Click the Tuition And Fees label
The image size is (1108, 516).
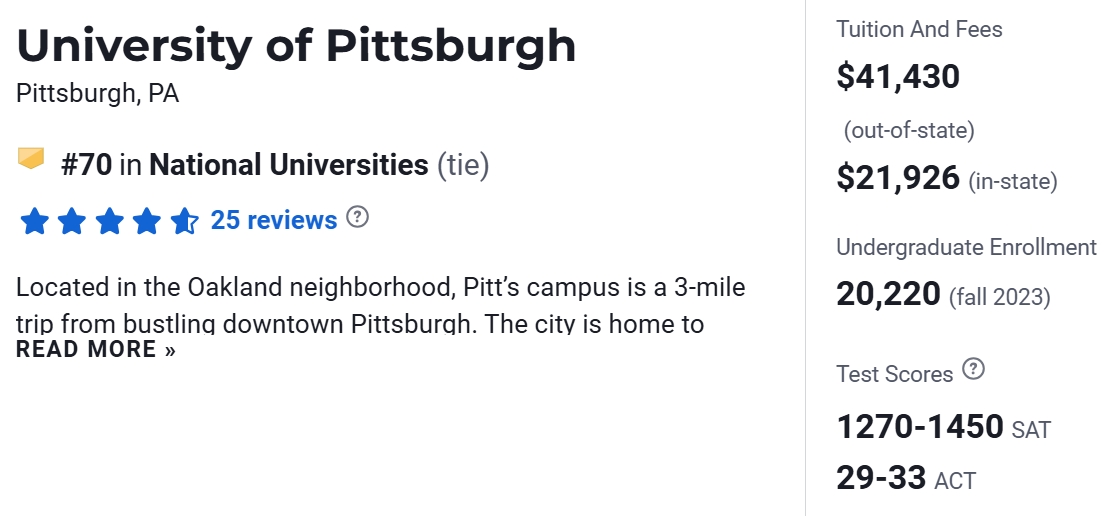[919, 30]
